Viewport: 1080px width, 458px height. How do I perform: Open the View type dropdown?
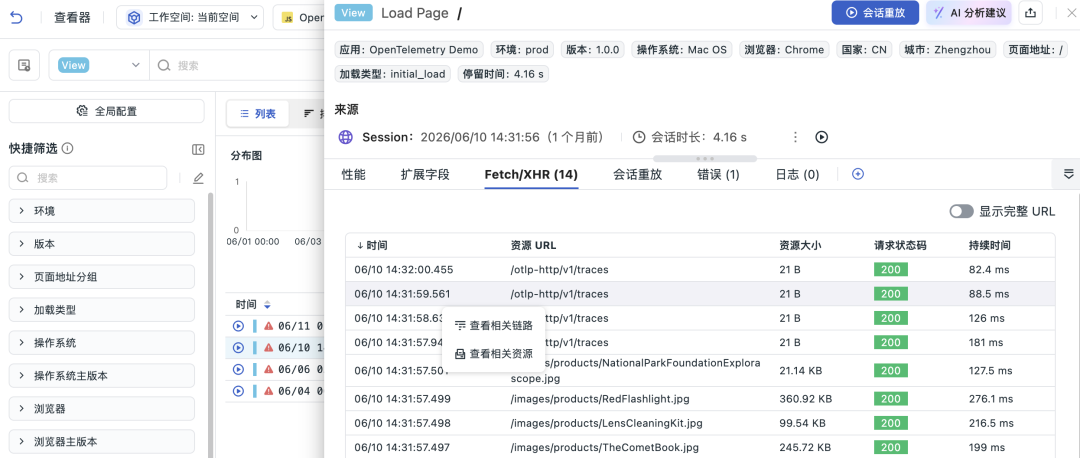pyautogui.click(x=98, y=65)
